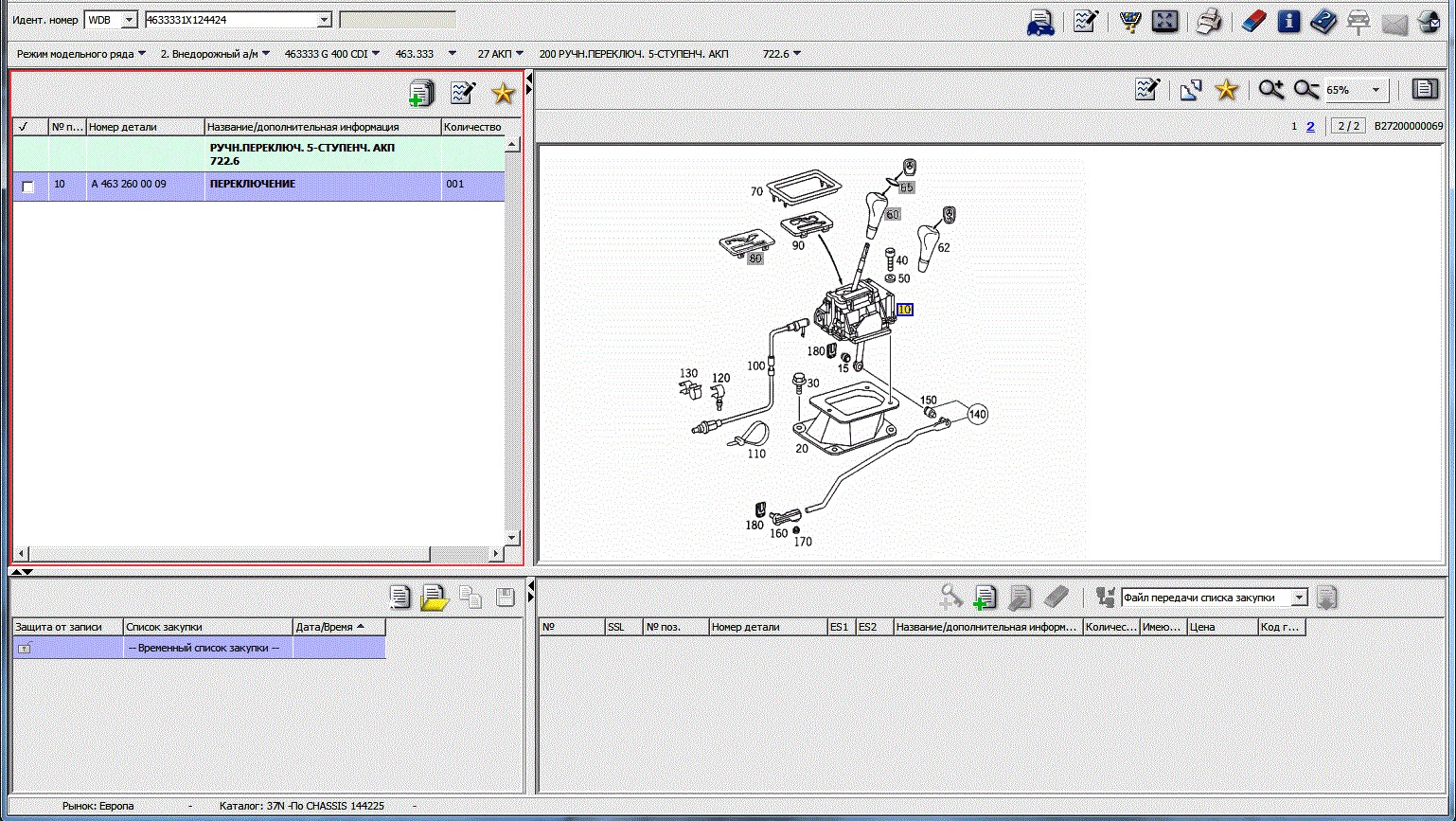The width and height of the screenshot is (1456, 821).
Task: Click callout number 140 on the diagram
Action: tap(977, 414)
